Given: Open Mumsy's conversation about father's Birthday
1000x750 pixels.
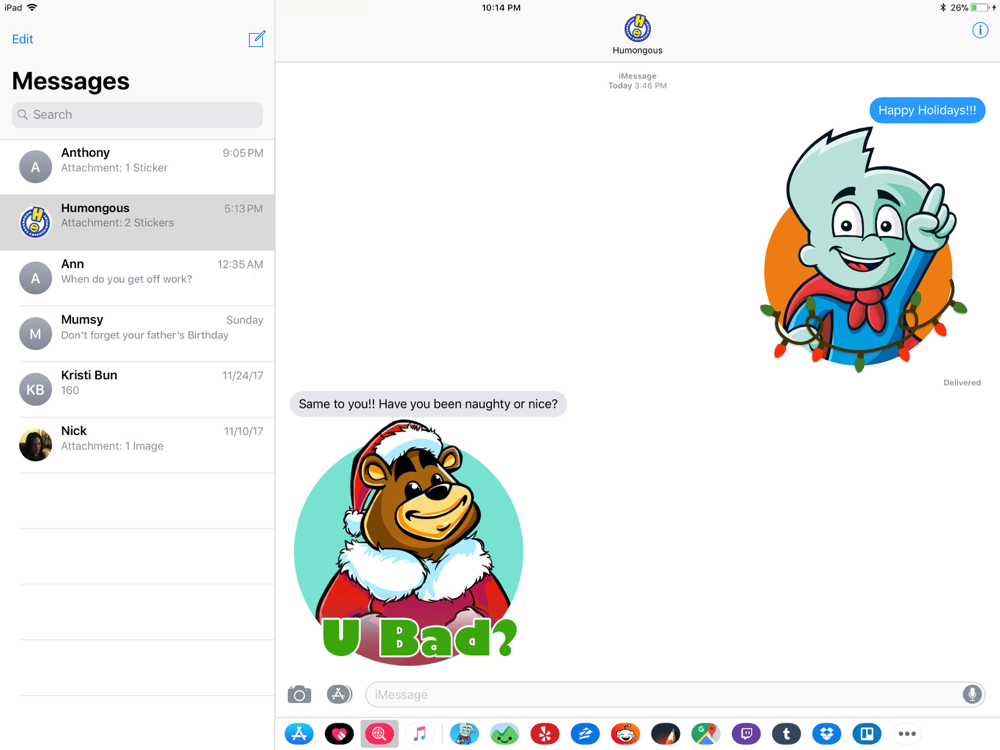Looking at the screenshot, I should 137,334.
